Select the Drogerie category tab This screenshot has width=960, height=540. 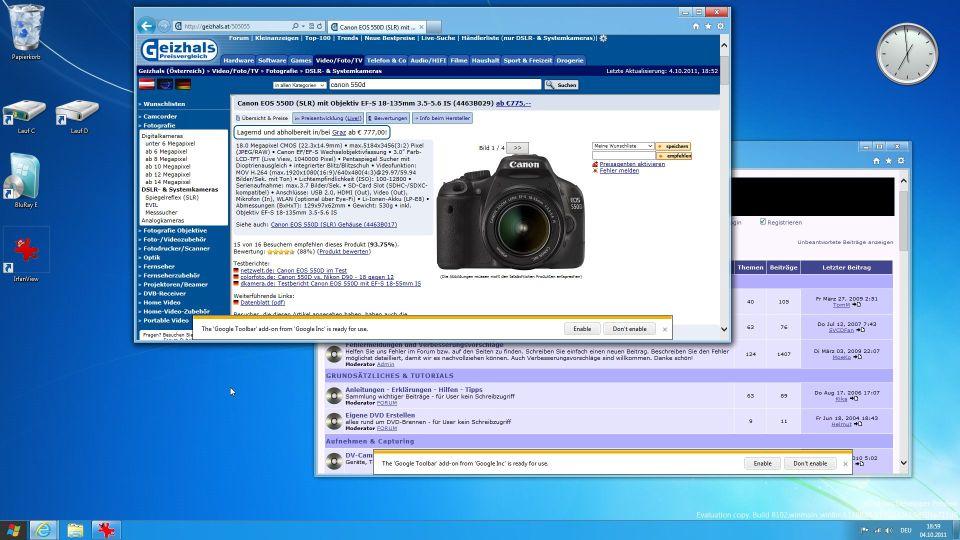point(570,61)
